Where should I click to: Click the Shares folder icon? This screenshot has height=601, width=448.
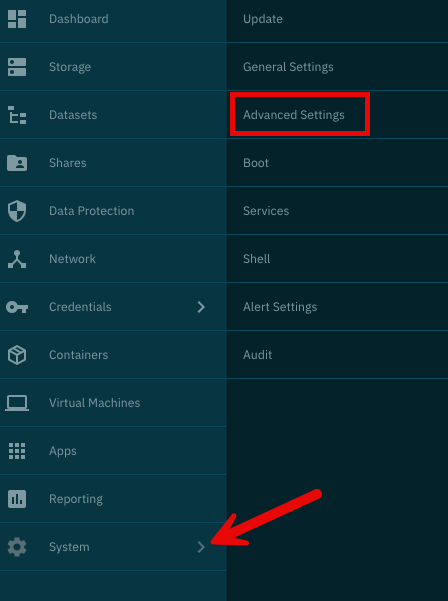point(17,163)
